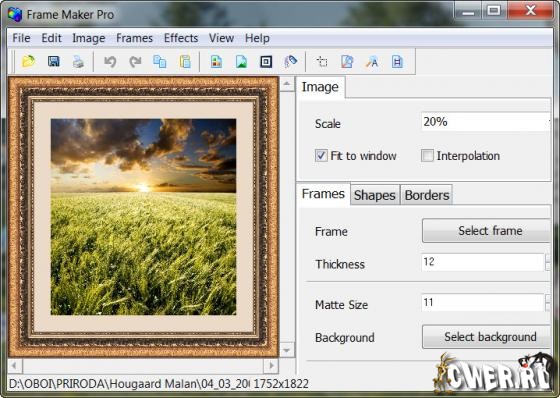Disable the Fit to window checkbox
The height and width of the screenshot is (398, 560).
tap(321, 155)
